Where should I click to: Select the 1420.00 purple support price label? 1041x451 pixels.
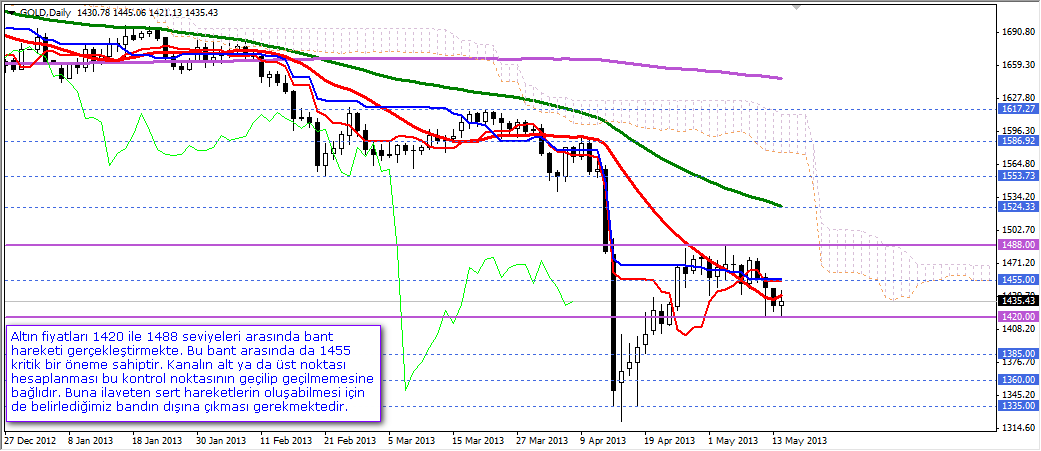coord(1016,316)
